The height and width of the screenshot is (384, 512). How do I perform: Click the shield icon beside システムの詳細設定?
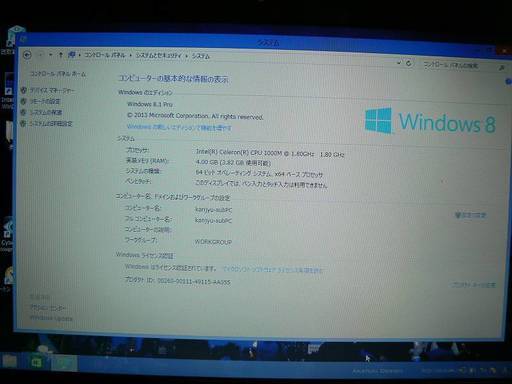point(23,123)
